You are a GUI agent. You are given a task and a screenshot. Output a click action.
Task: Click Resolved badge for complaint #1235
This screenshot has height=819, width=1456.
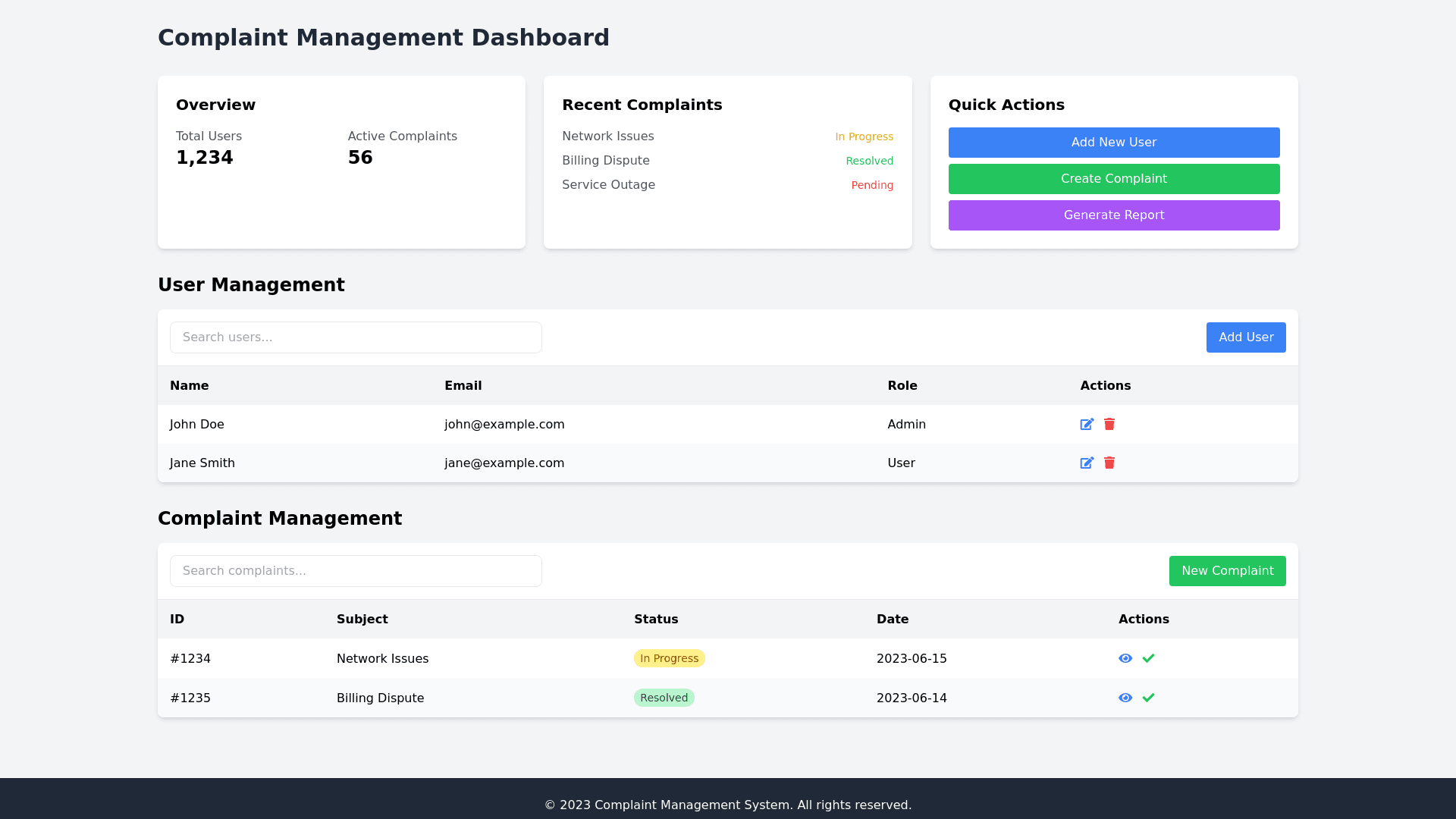[664, 698]
